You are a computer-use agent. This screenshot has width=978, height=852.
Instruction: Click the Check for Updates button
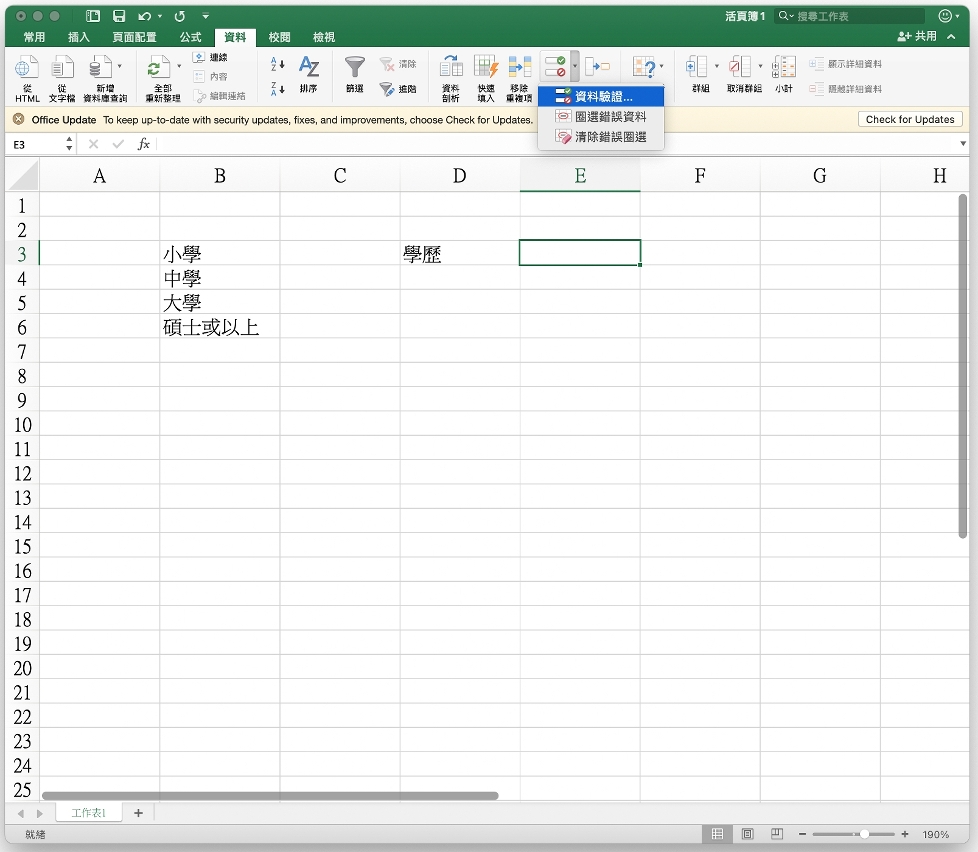tap(909, 120)
